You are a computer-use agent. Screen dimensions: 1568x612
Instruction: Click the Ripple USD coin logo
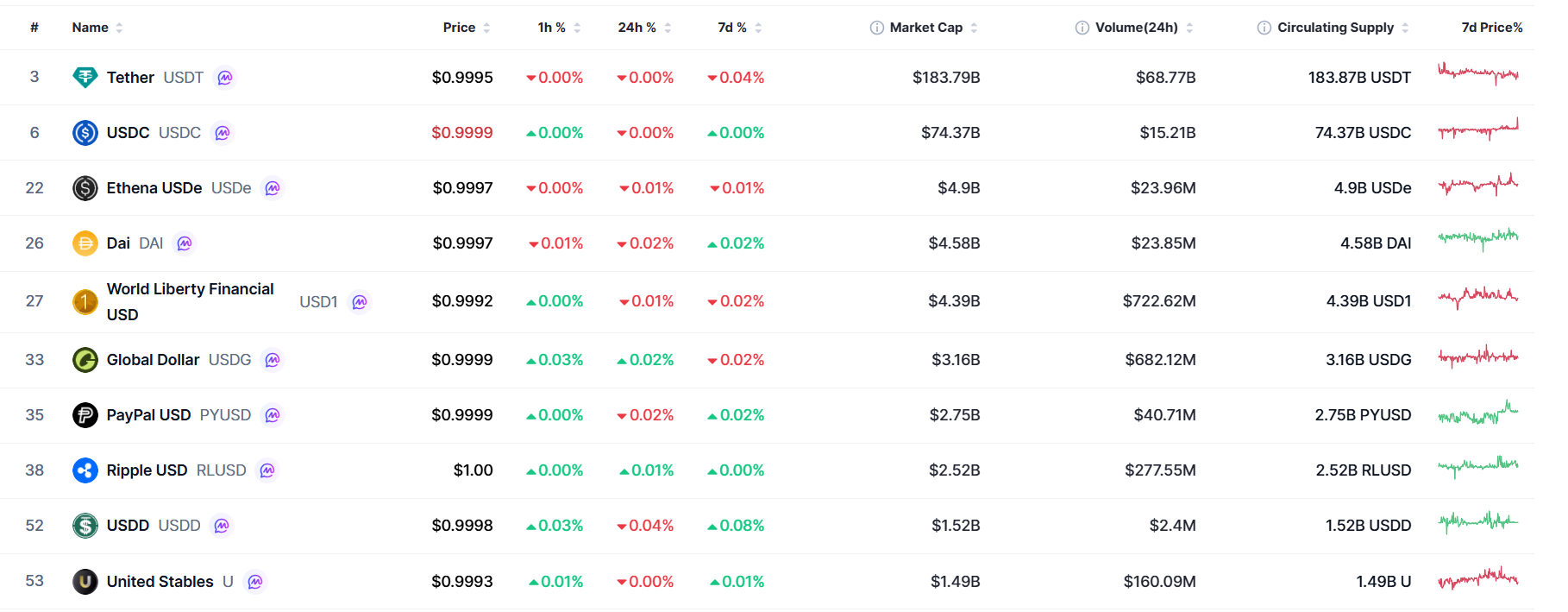coord(85,470)
